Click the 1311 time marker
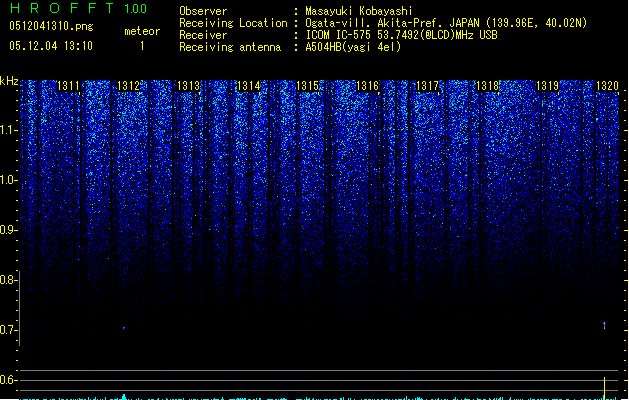629x400 pixels. pyautogui.click(x=68, y=86)
